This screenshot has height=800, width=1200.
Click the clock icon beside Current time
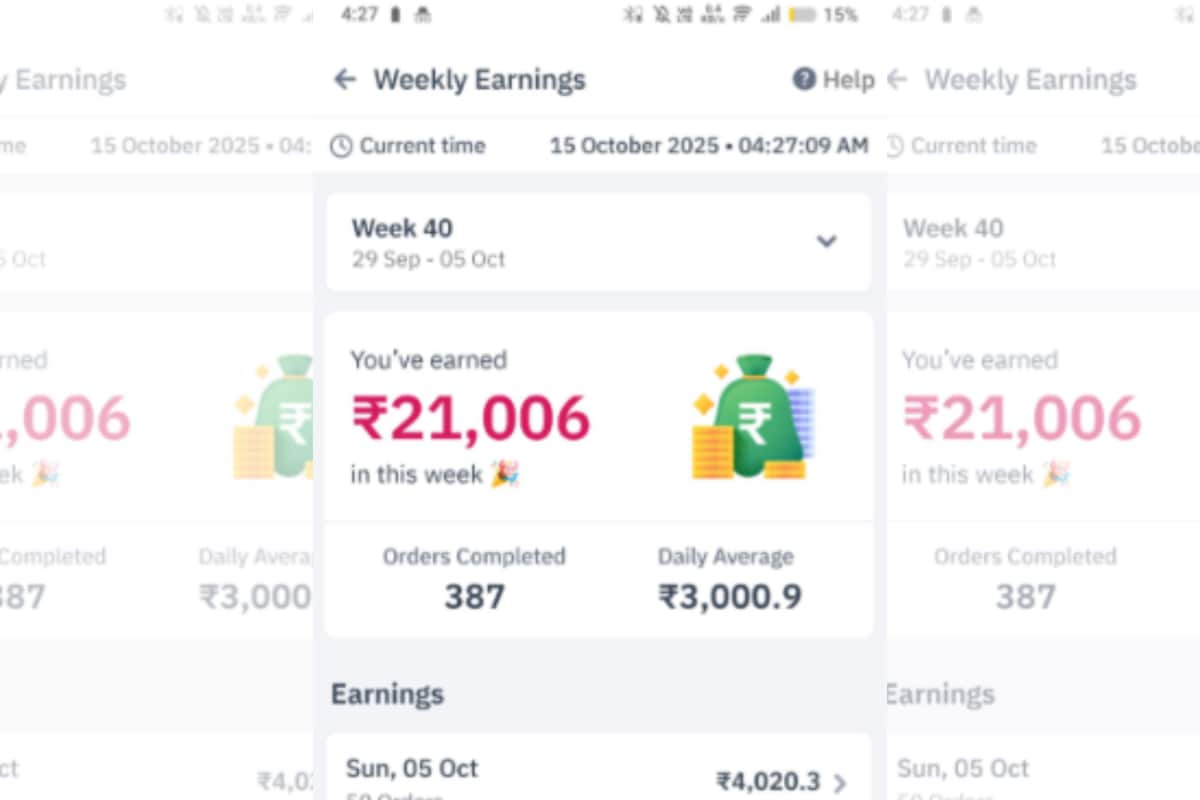click(341, 146)
